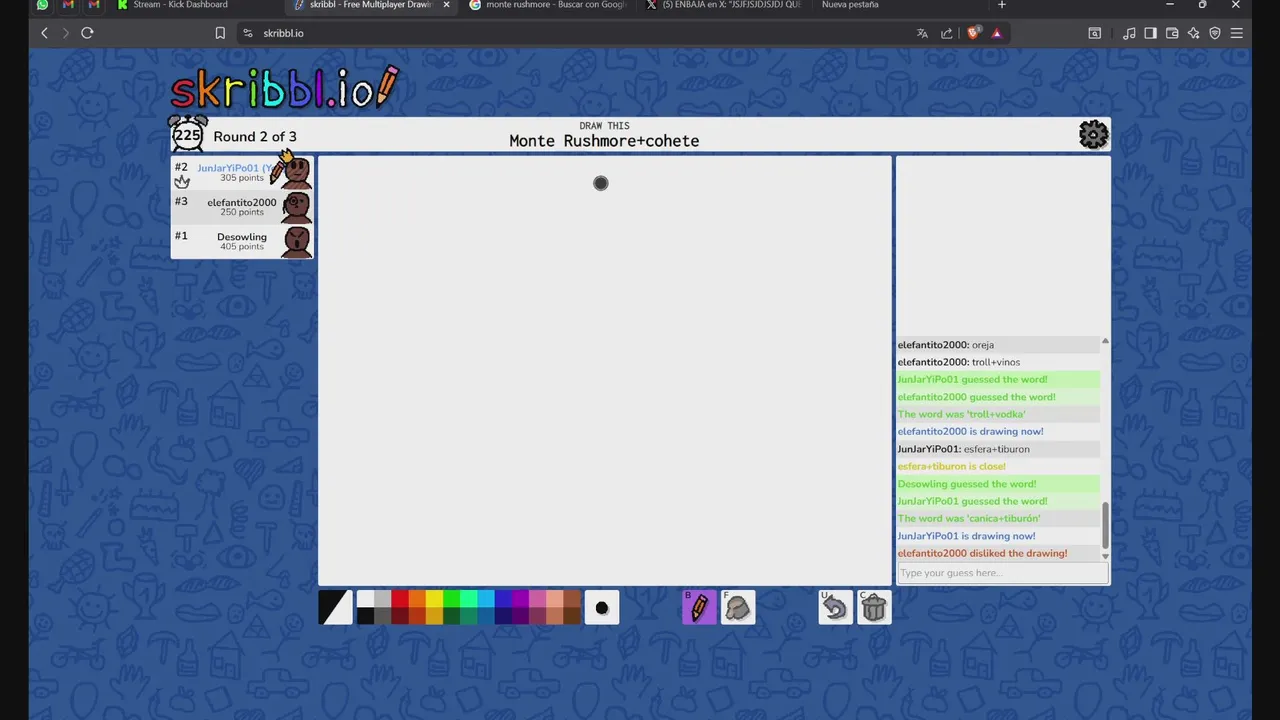Click chat scroll down arrow
The image size is (1280, 720).
coord(1105,556)
